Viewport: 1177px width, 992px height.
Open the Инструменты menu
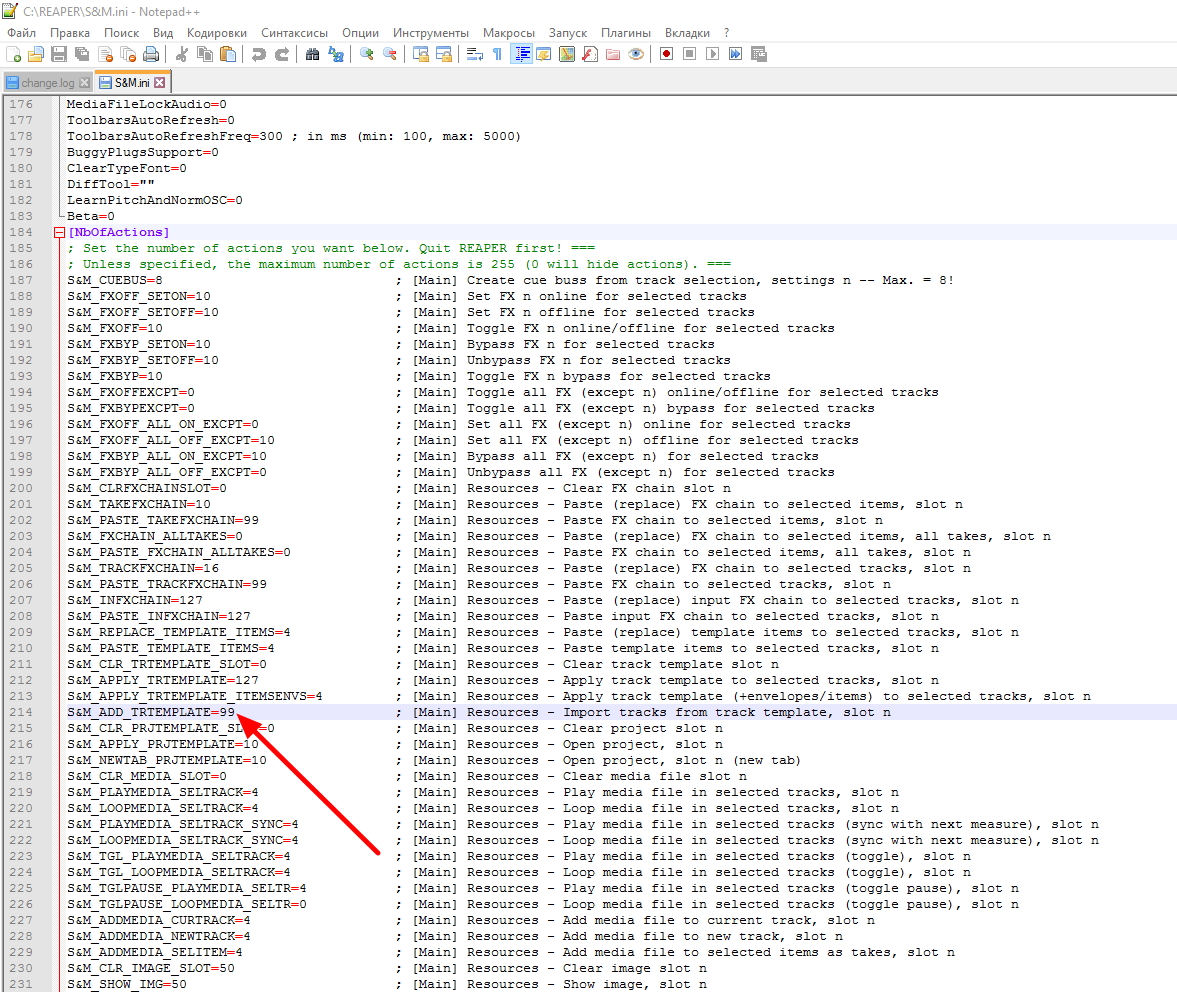click(431, 33)
